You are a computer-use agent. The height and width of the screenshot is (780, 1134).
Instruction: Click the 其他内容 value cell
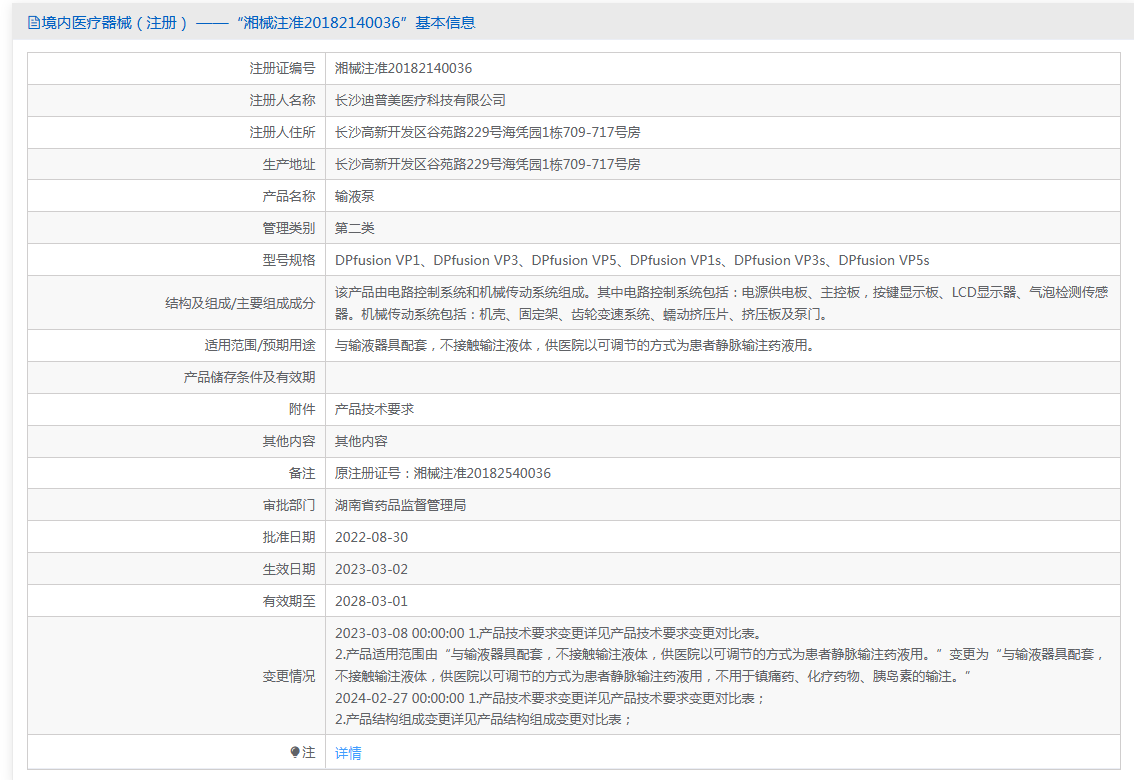pos(361,441)
